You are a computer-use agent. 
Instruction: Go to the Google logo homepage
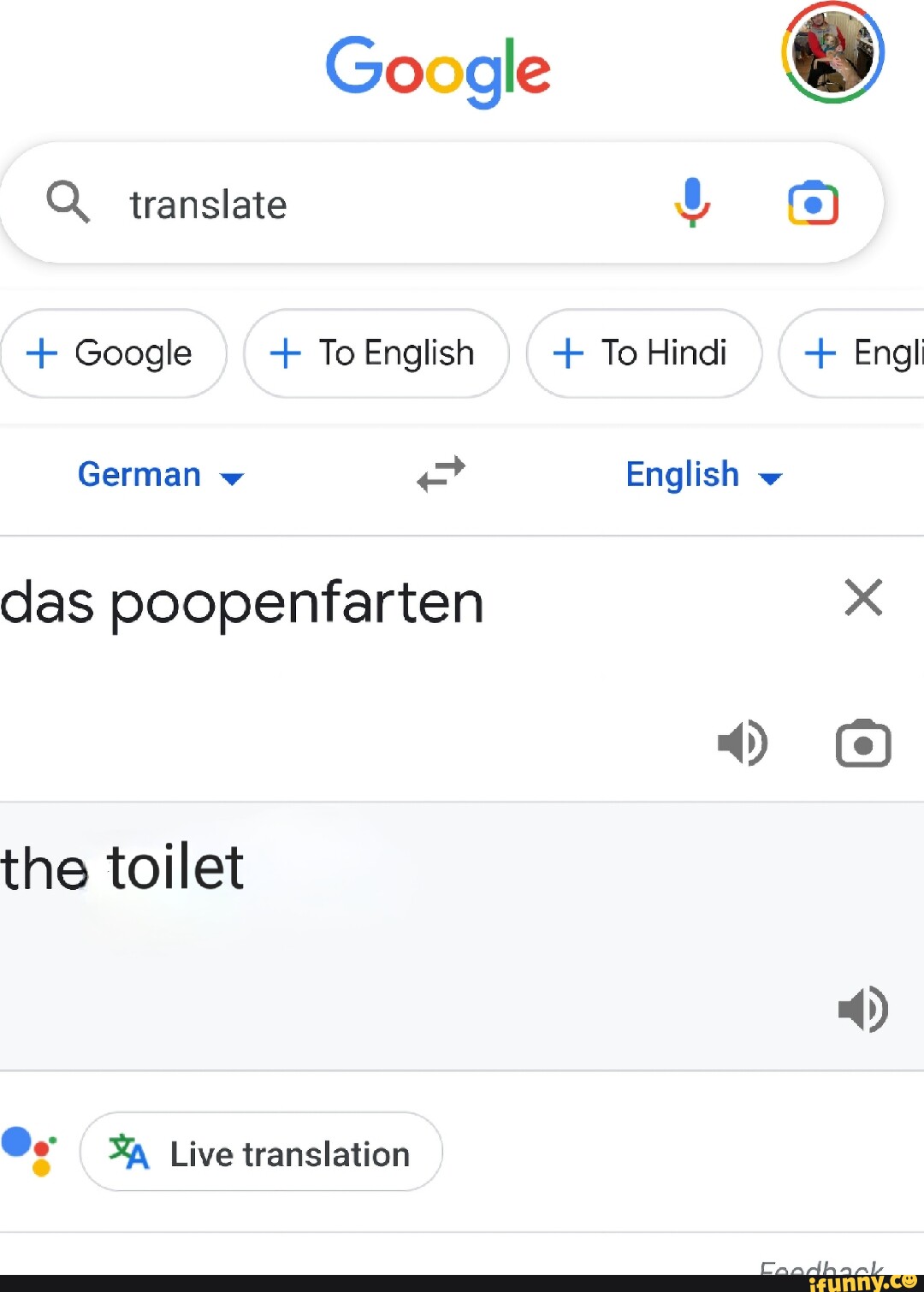click(x=437, y=70)
